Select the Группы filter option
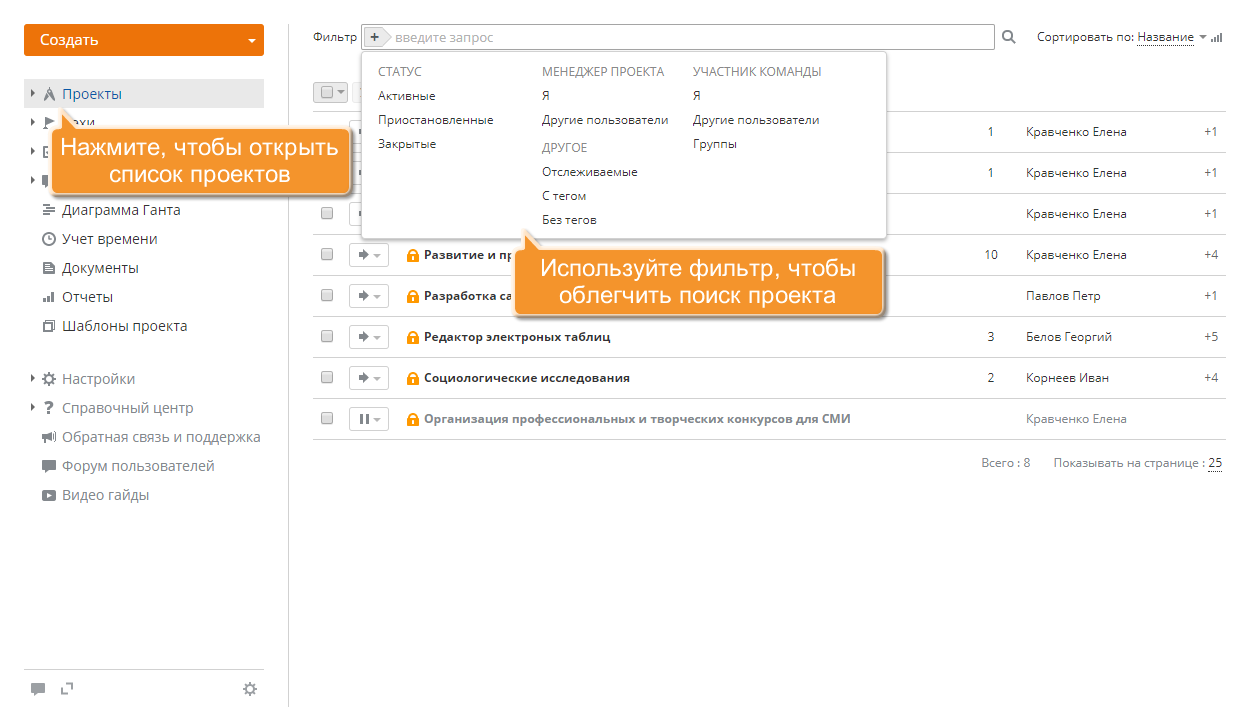Viewport: 1240px width, 708px height. tap(715, 144)
